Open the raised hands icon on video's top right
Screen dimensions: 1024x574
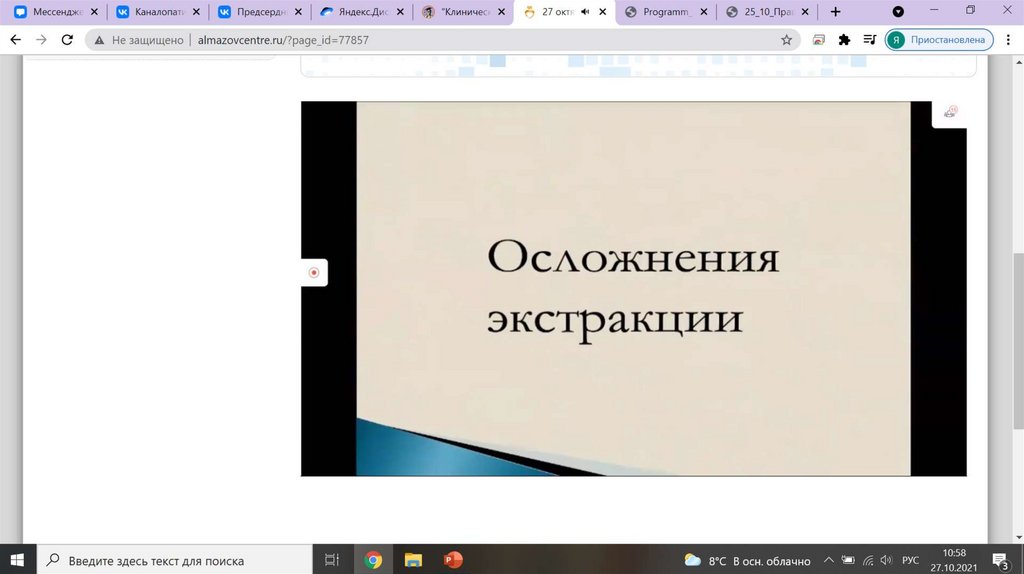point(950,113)
